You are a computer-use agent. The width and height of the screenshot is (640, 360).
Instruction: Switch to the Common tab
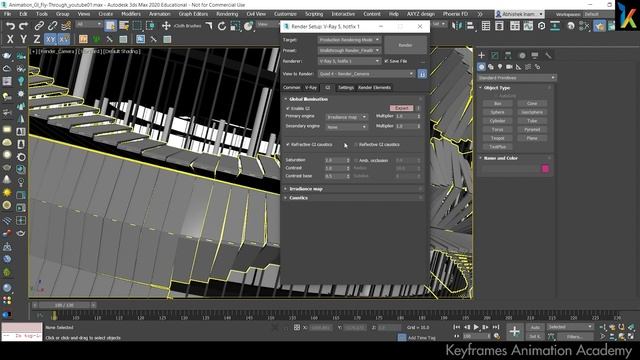(x=292, y=87)
